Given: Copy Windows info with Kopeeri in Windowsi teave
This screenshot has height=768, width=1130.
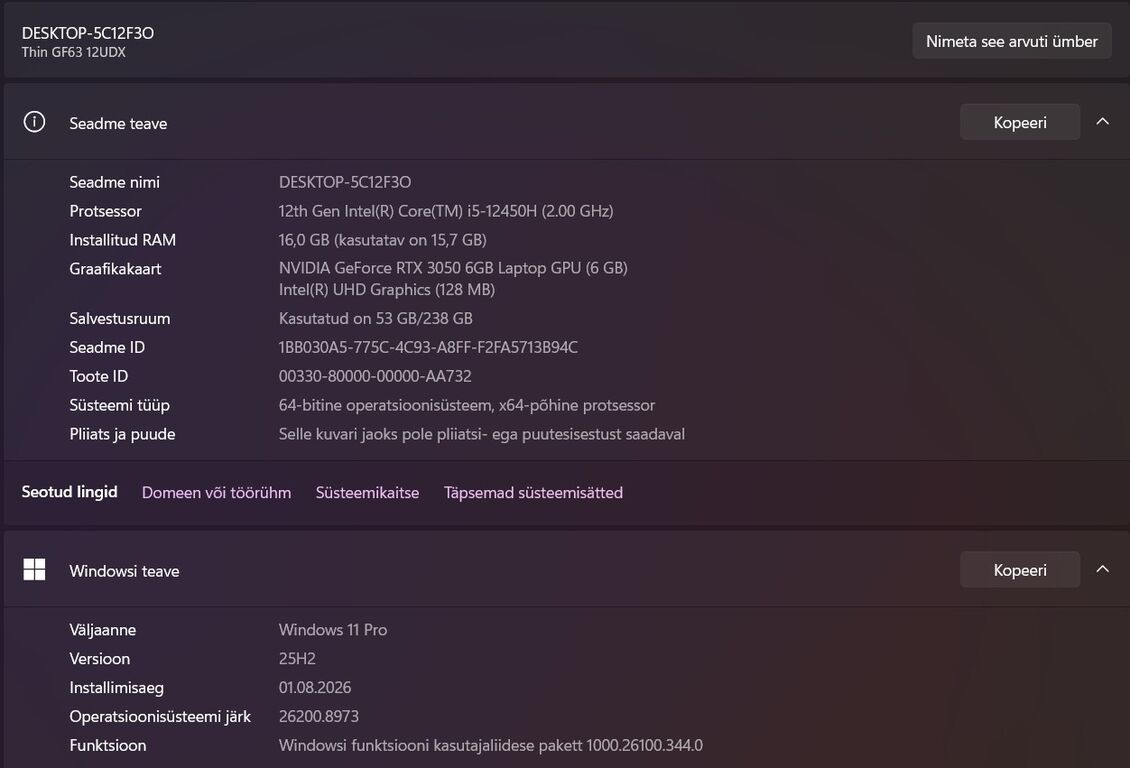Looking at the screenshot, I should click(1020, 569).
